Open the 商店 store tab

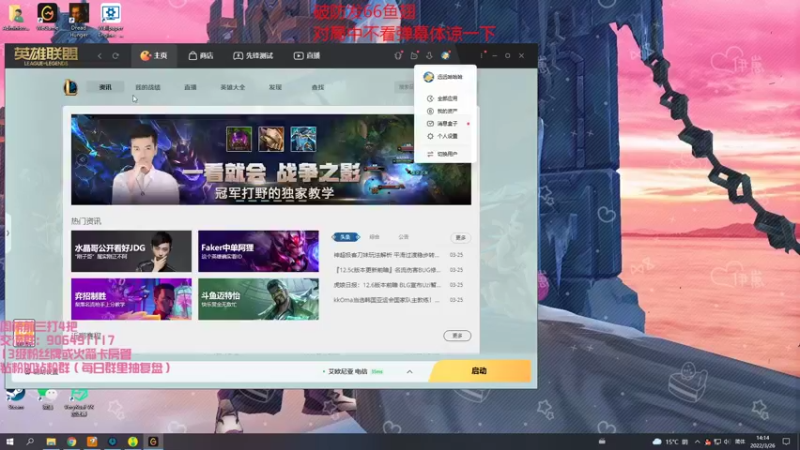tap(201, 56)
